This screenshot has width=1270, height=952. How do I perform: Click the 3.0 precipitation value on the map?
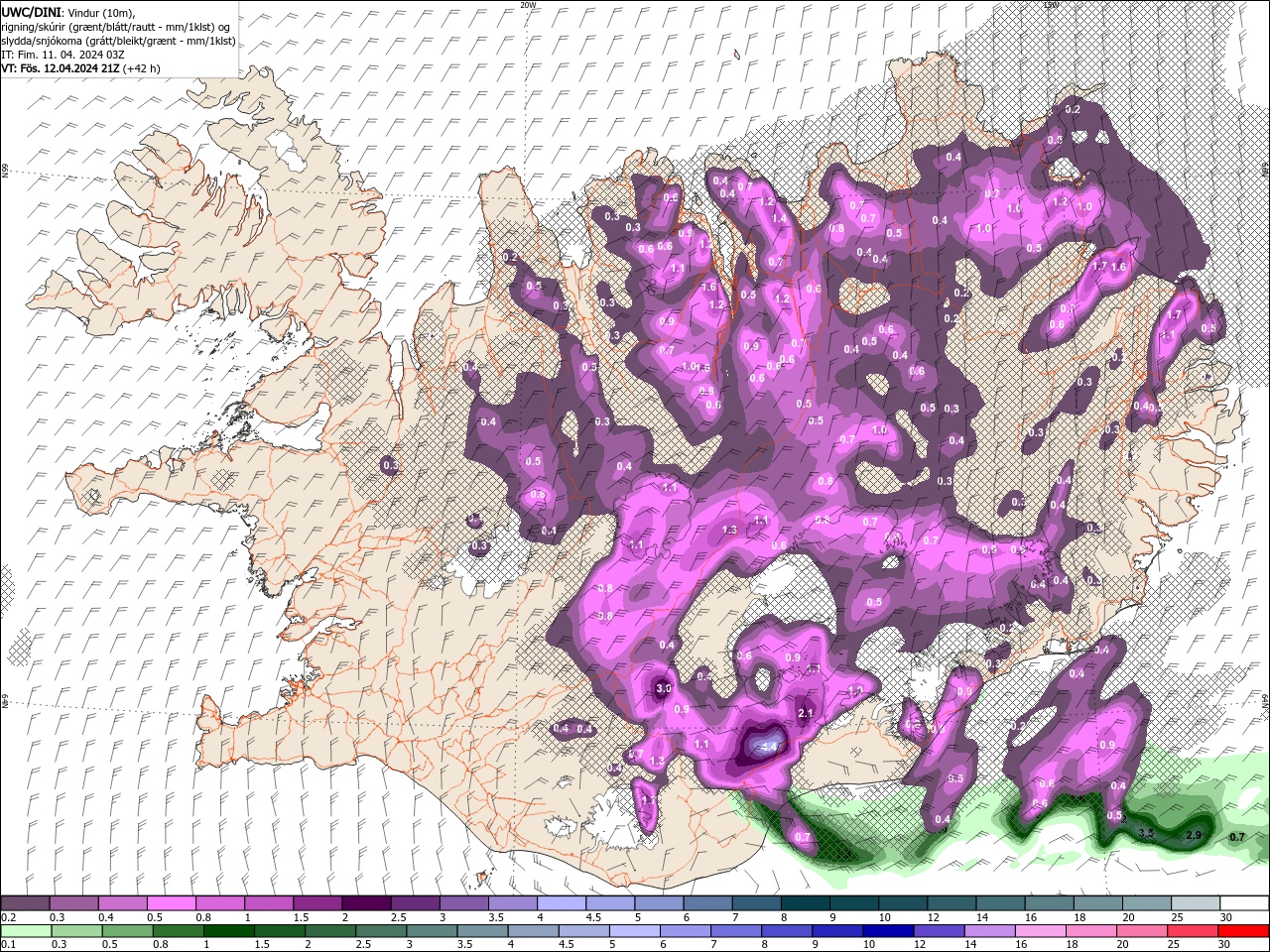tap(664, 688)
